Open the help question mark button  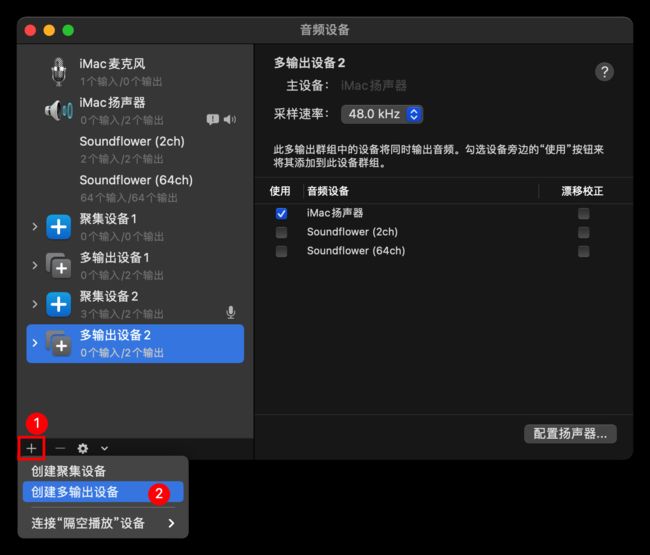(x=604, y=72)
